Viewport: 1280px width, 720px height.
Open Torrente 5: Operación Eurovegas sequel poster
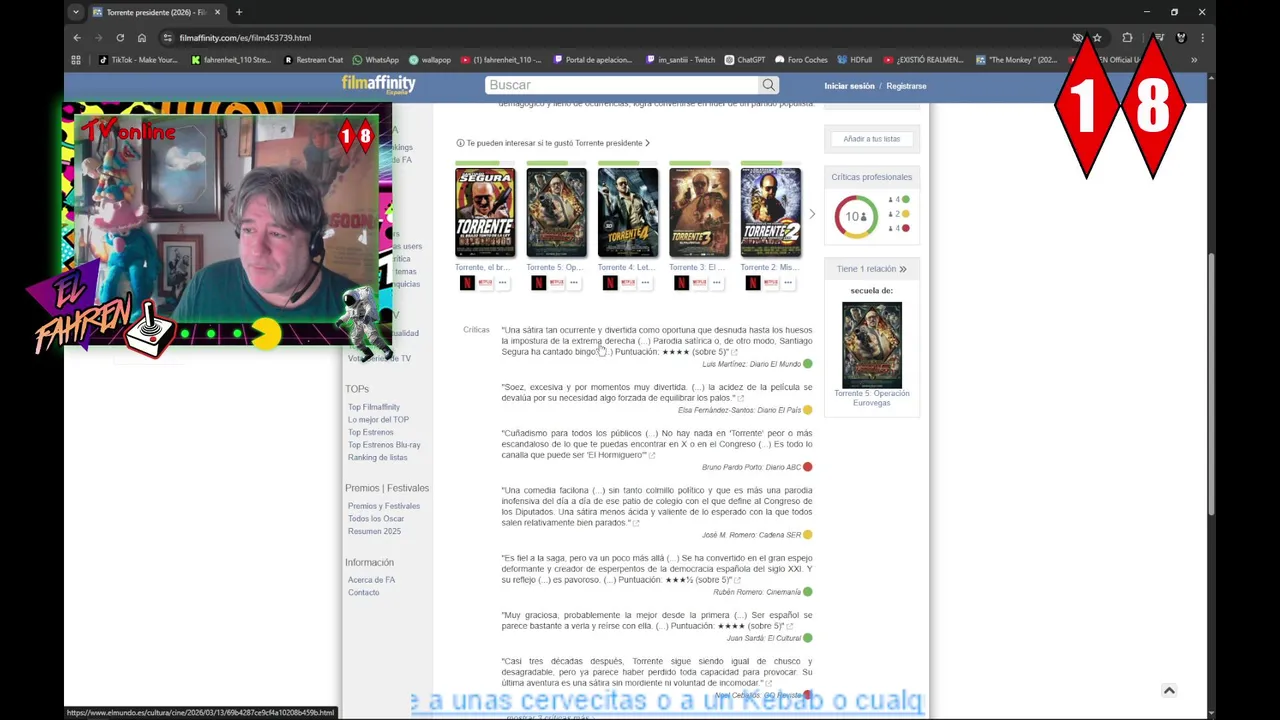tap(872, 345)
